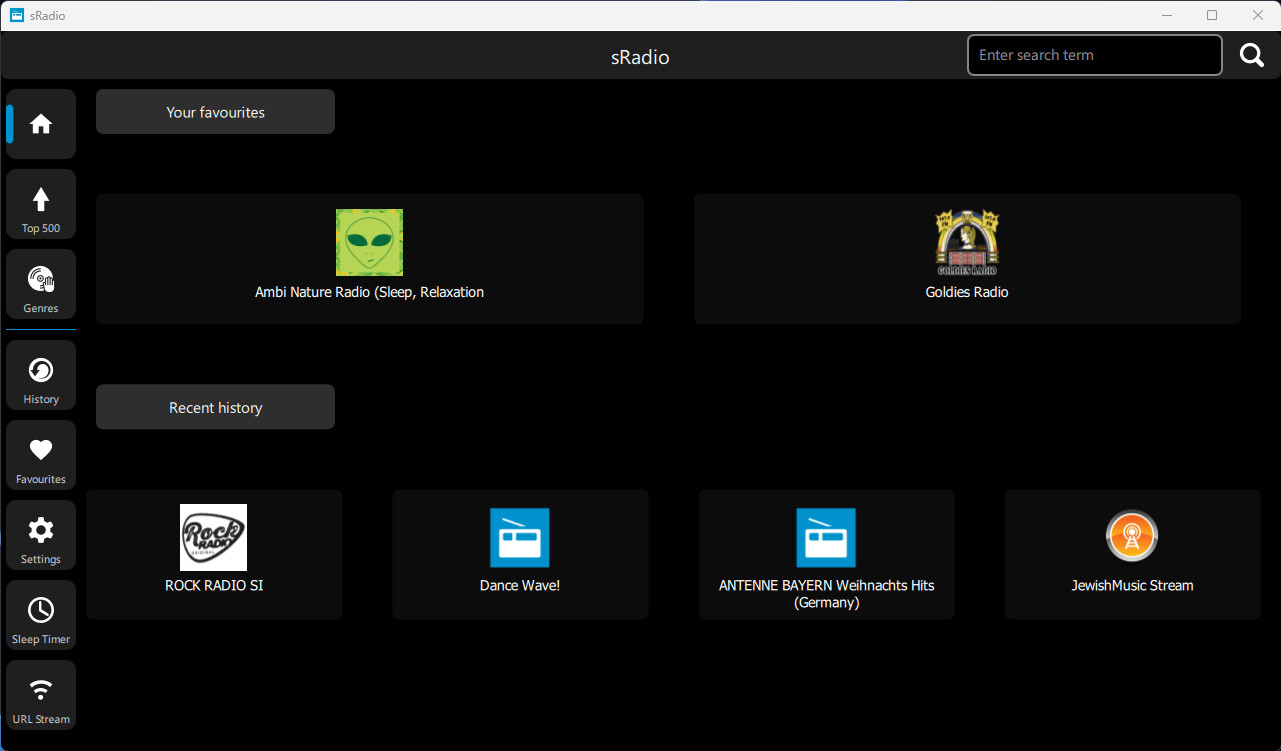Viewport: 1281px width, 751px height.
Task: Open the Top 500 arrow icon
Action: point(41,199)
